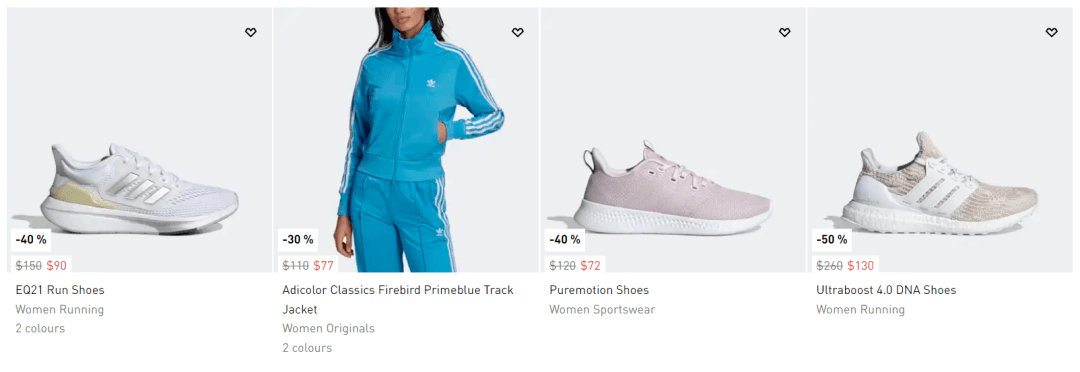Open the EQ21 Run Shoes product image
This screenshot has width=1080, height=372.
(140, 140)
